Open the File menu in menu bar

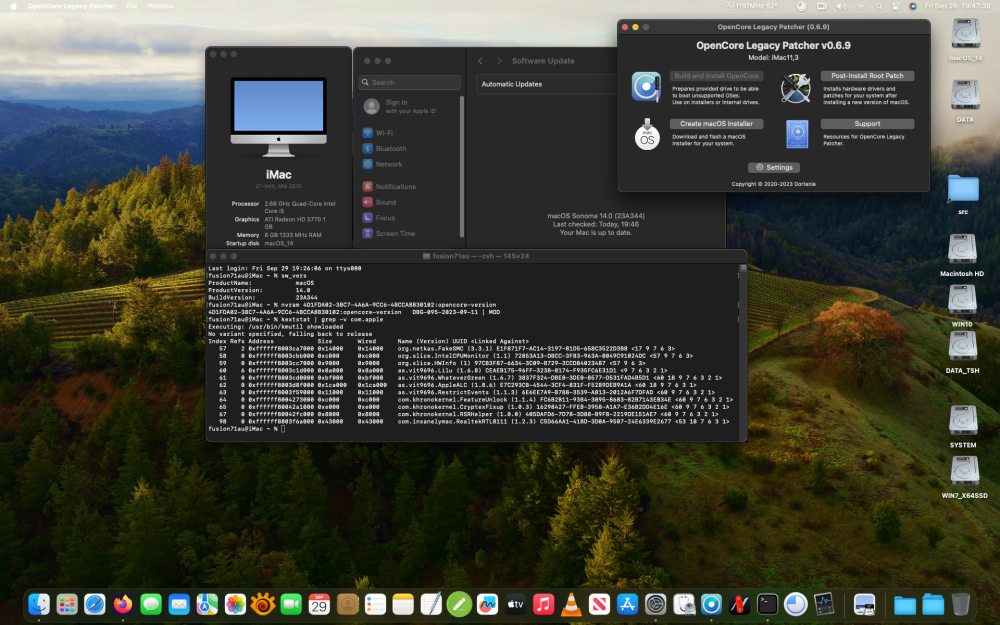tap(131, 6)
